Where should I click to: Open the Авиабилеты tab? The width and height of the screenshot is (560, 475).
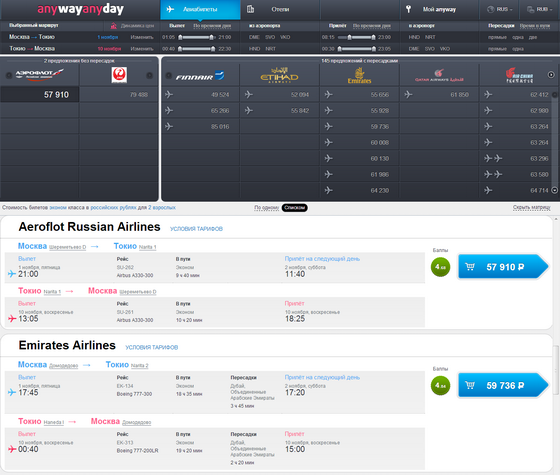[200, 9]
